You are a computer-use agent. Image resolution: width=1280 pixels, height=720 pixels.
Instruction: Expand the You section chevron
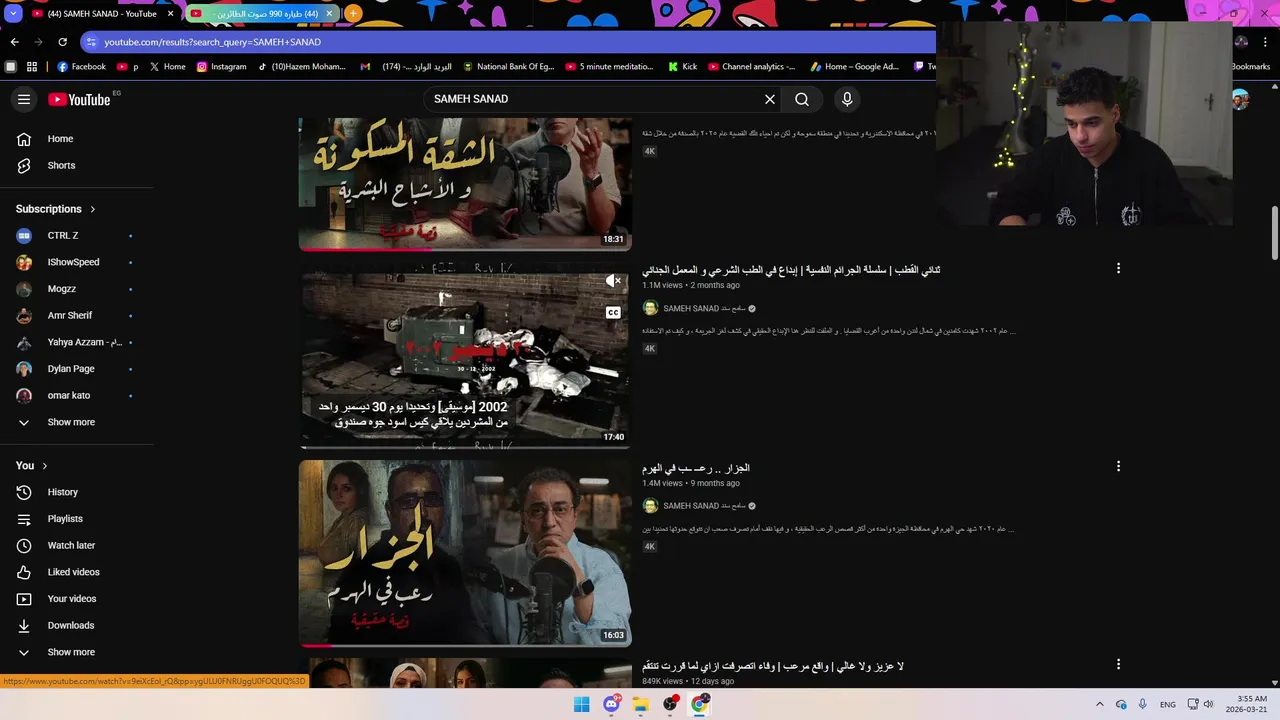pos(44,466)
